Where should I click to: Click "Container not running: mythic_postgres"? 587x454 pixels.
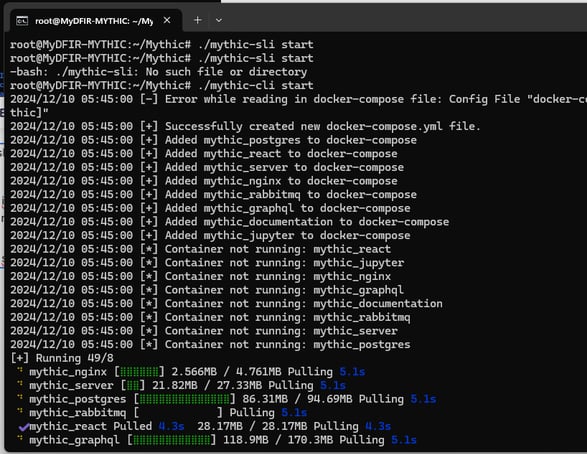pyautogui.click(x=288, y=345)
